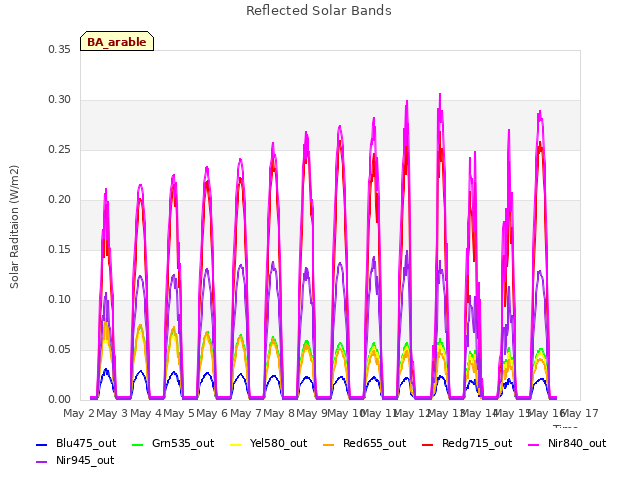Screen dimensions: 640x480
Task: Click the orange Red655_out legend swatch
Action: click(x=329, y=444)
